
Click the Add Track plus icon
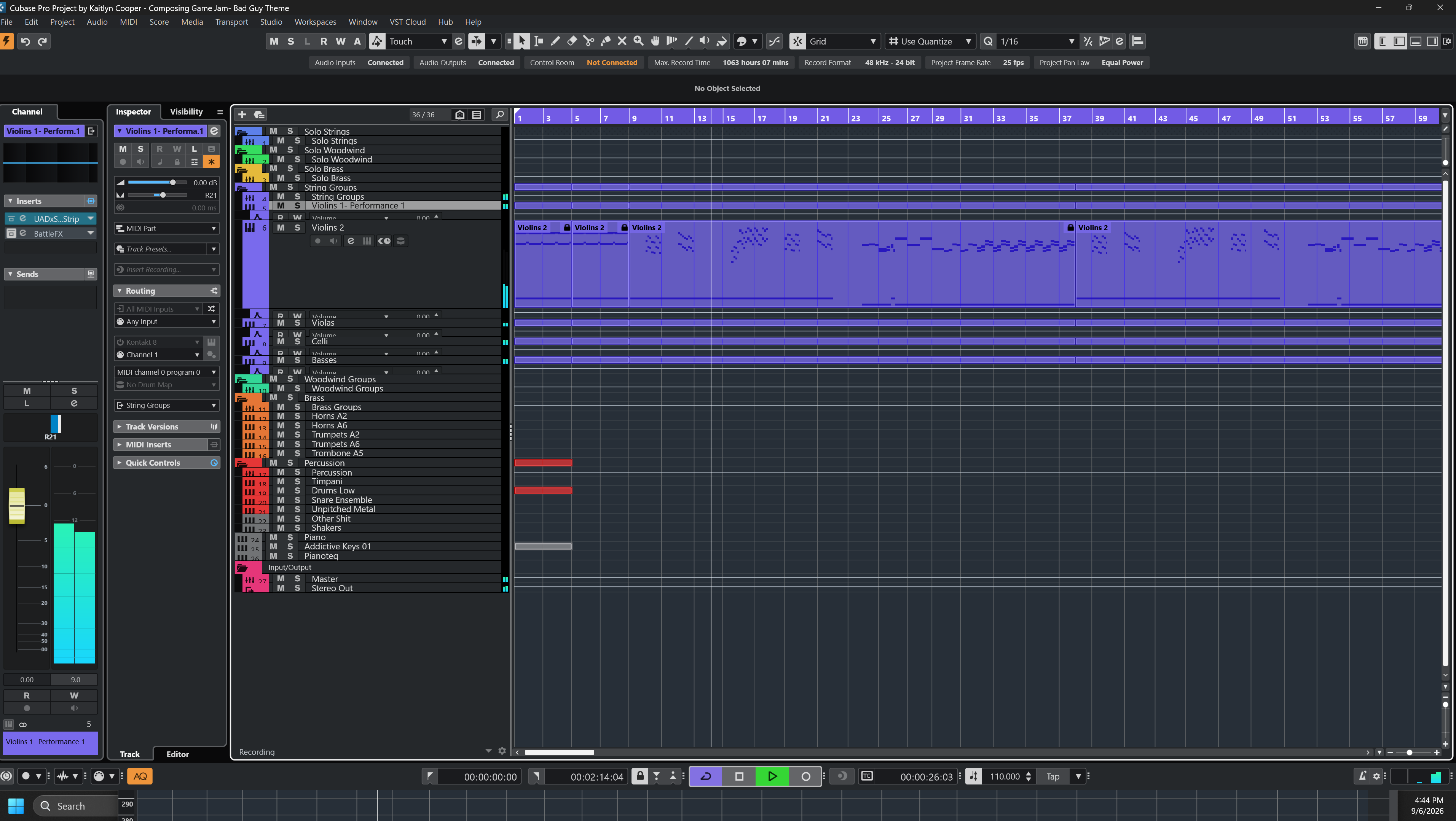242,114
